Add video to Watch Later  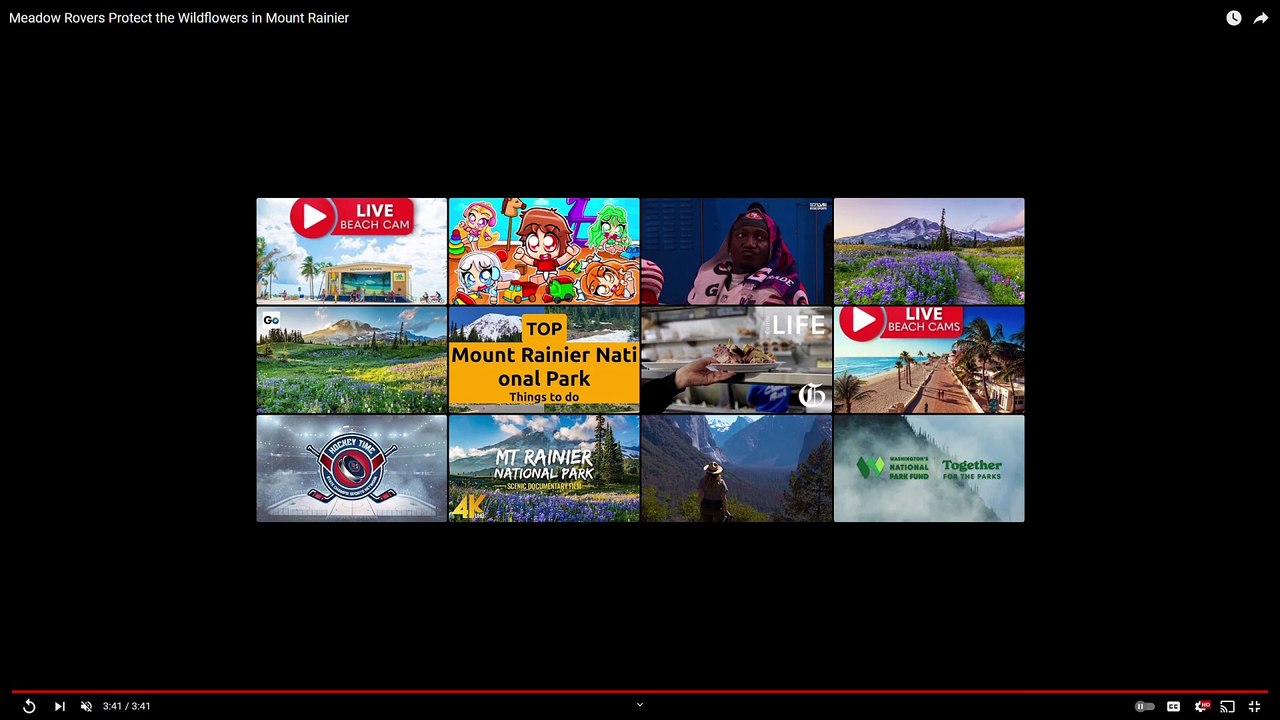1234,18
